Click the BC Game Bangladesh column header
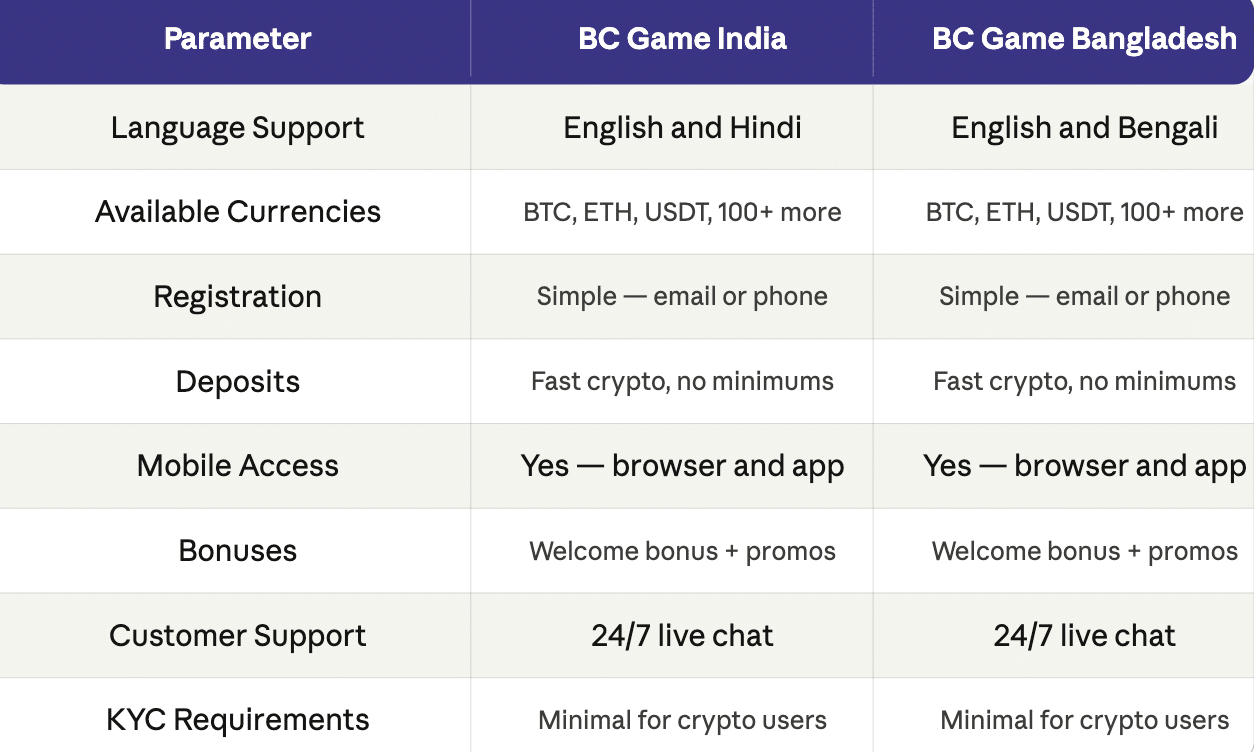The height and width of the screenshot is (752, 1254). pos(1084,39)
